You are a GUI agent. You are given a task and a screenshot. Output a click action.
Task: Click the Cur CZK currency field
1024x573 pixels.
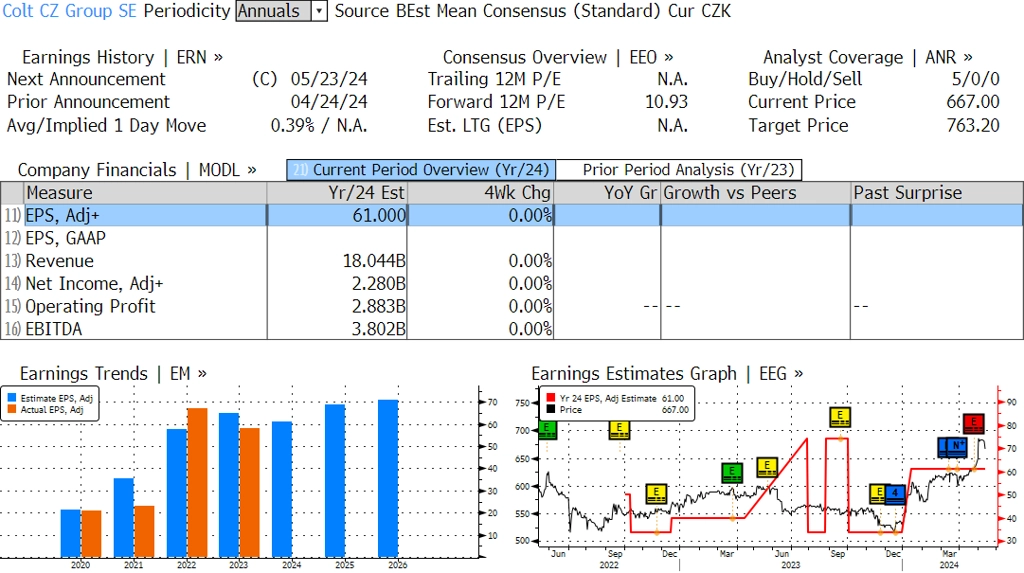(699, 11)
